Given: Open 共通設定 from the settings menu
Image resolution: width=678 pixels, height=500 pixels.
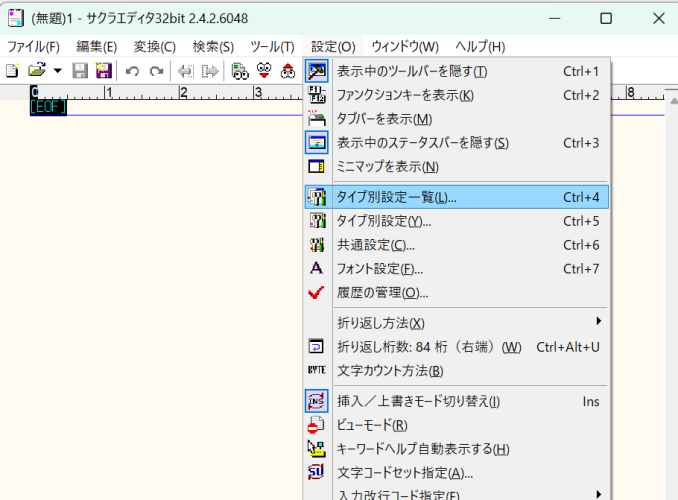Looking at the screenshot, I should 457,245.
